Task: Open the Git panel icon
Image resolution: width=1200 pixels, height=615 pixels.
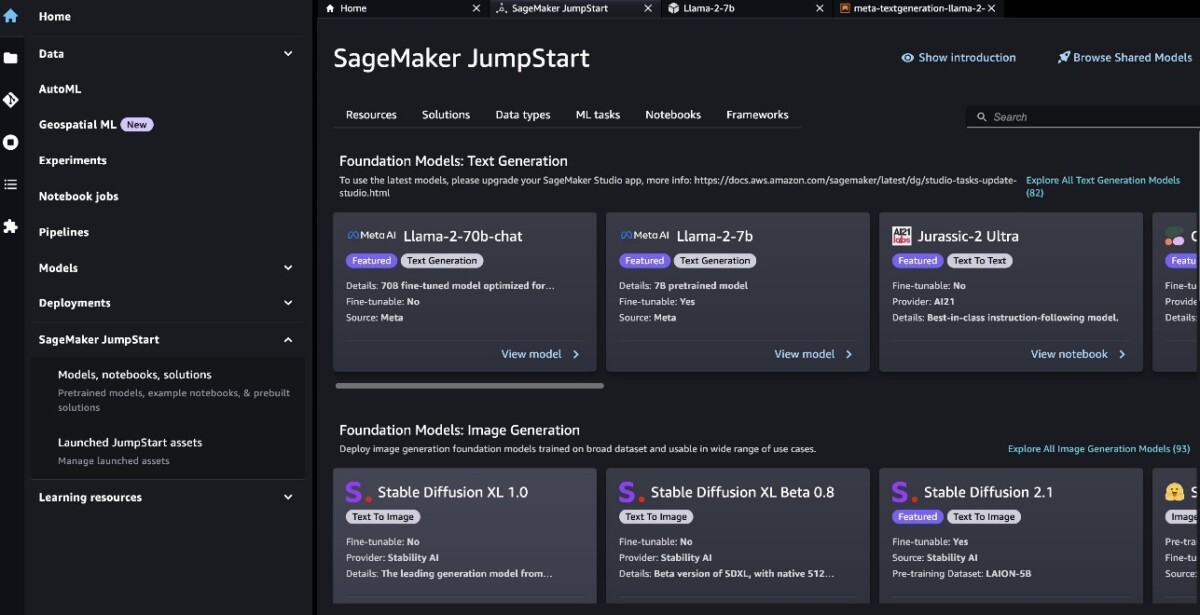Action: coord(11,100)
